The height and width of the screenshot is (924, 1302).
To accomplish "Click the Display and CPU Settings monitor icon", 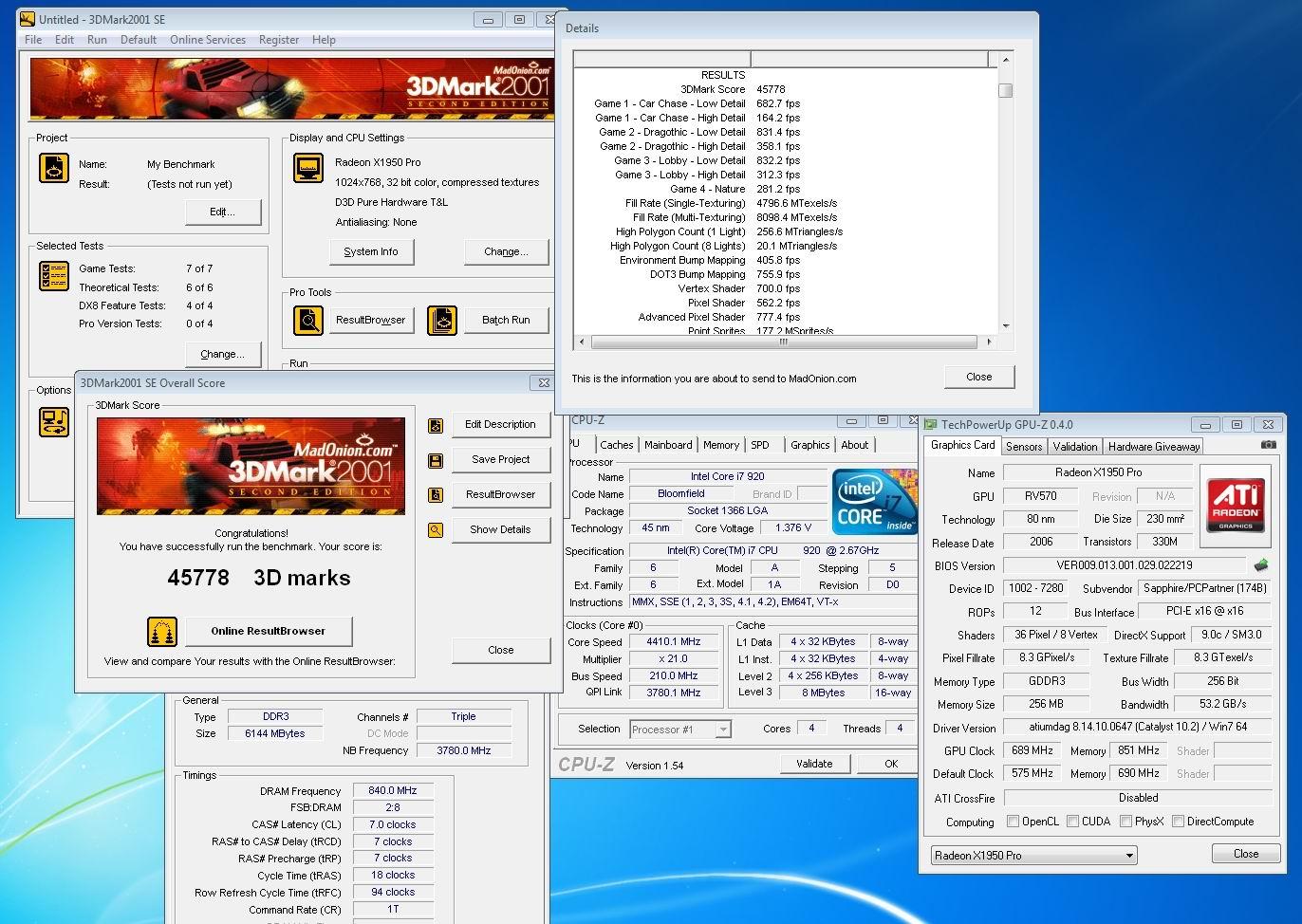I will tap(308, 168).
